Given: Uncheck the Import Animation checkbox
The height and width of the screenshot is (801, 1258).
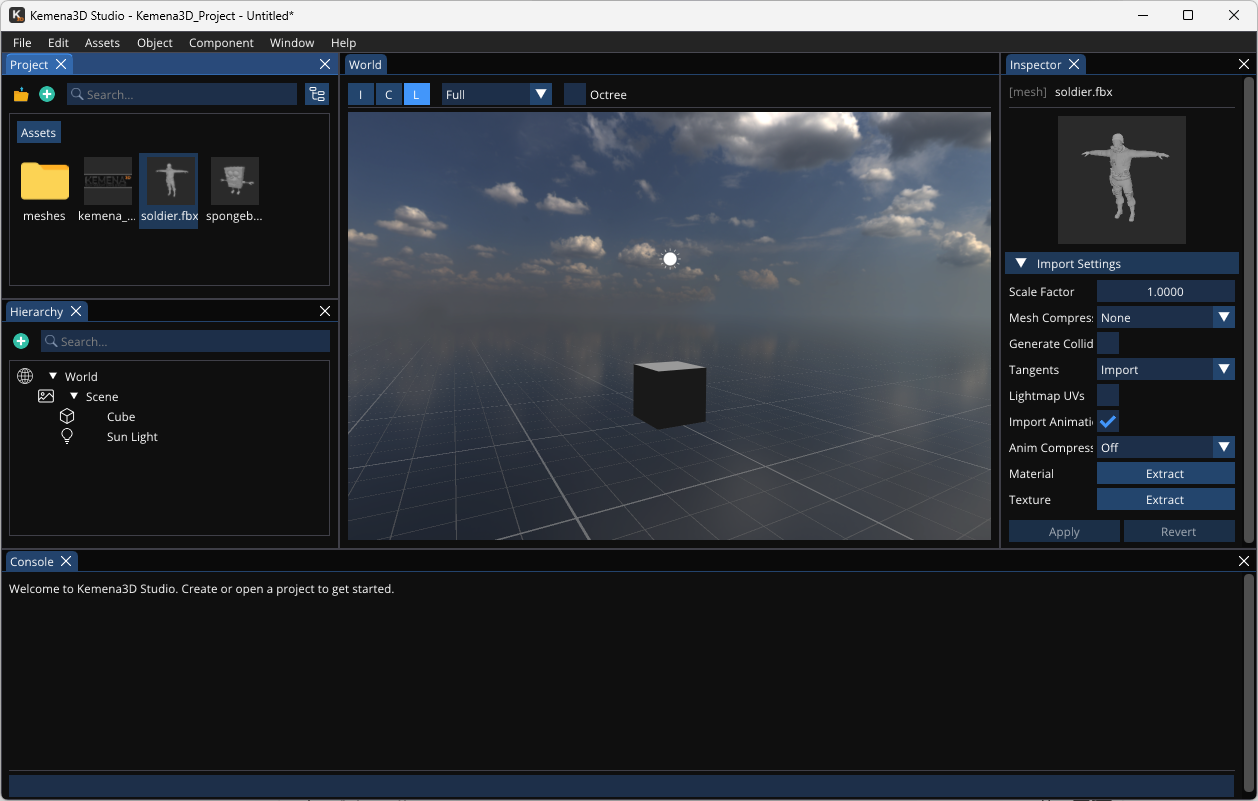Looking at the screenshot, I should [1108, 422].
